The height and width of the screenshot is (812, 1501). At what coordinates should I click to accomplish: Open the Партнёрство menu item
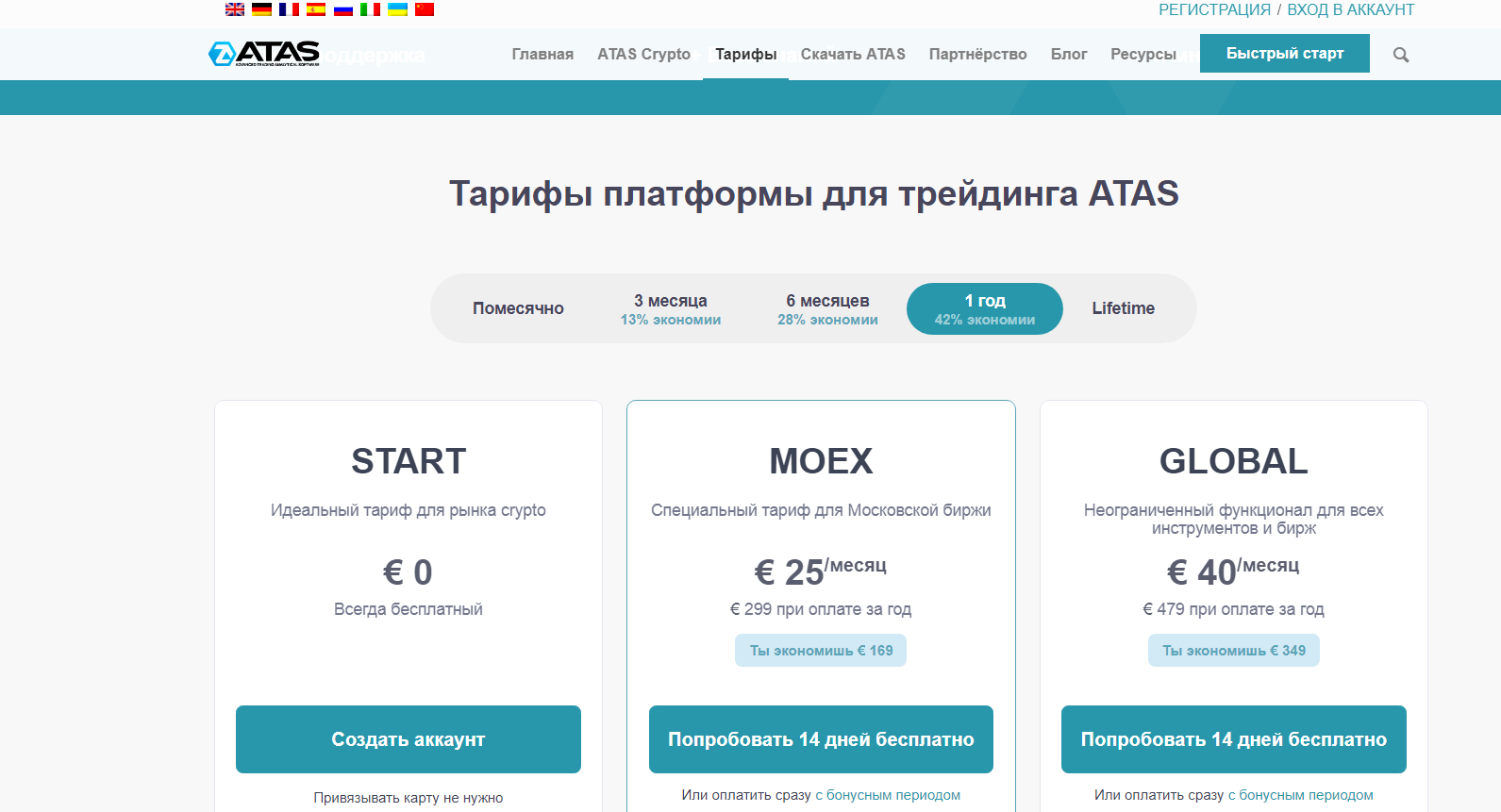(977, 54)
